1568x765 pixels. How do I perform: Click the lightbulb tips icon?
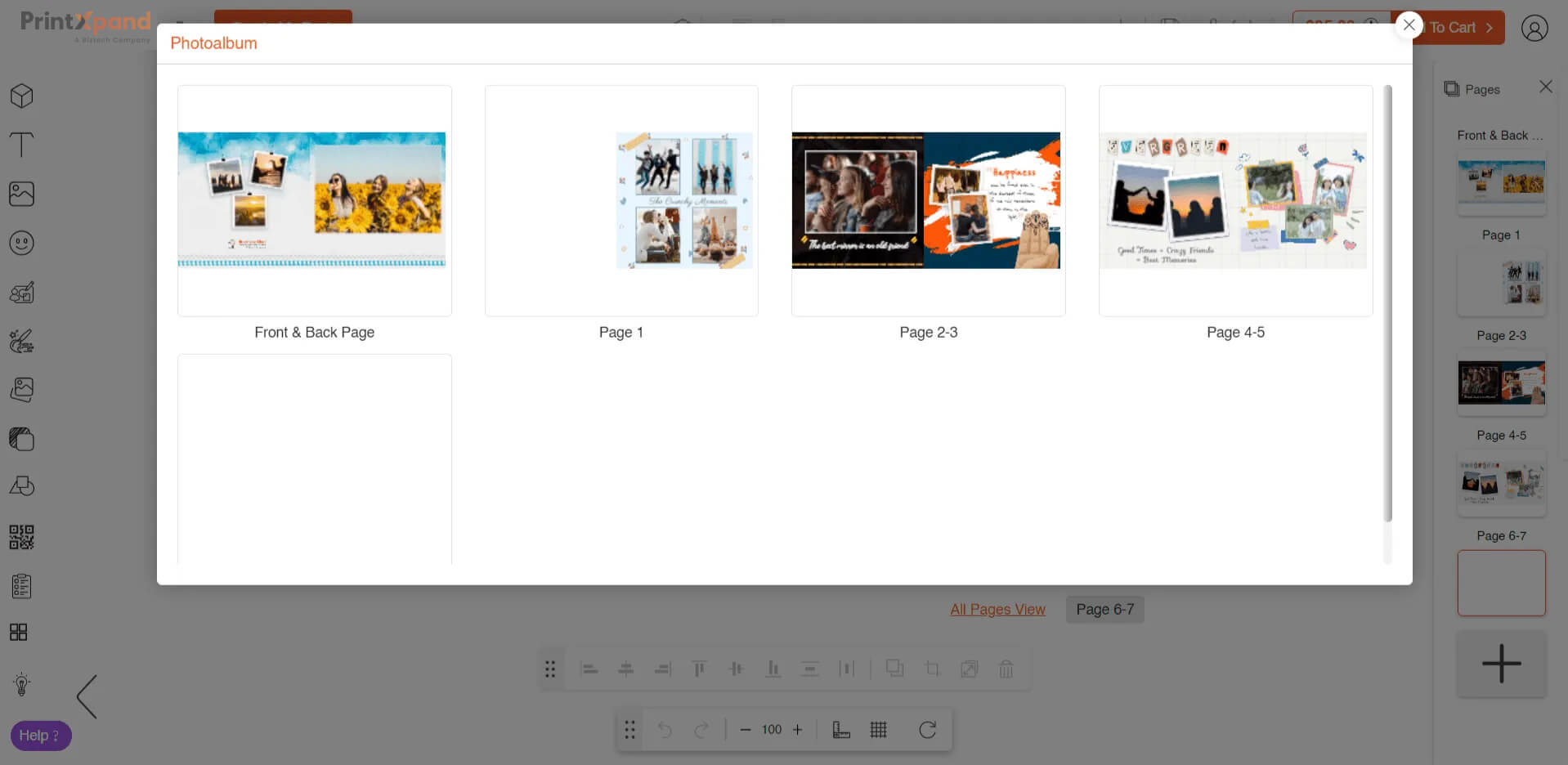click(x=22, y=684)
